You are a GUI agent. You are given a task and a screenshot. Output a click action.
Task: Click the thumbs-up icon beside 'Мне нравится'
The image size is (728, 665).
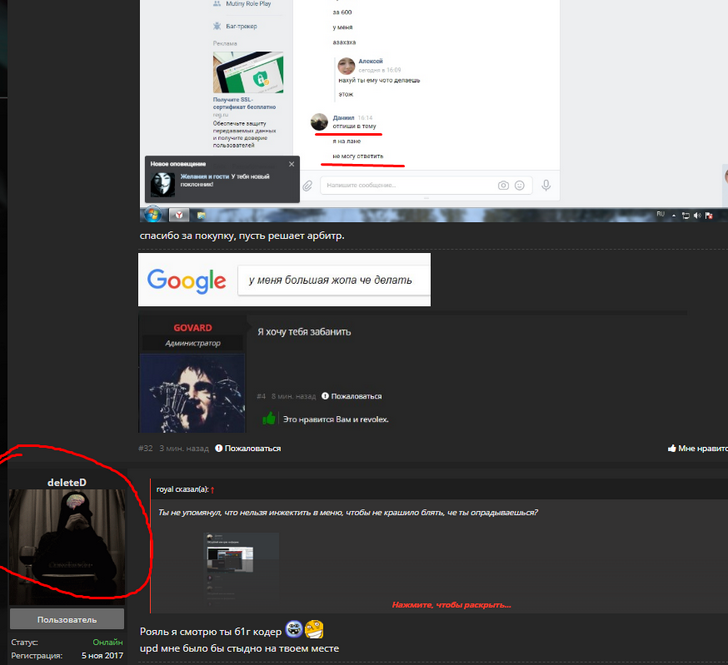(671, 448)
